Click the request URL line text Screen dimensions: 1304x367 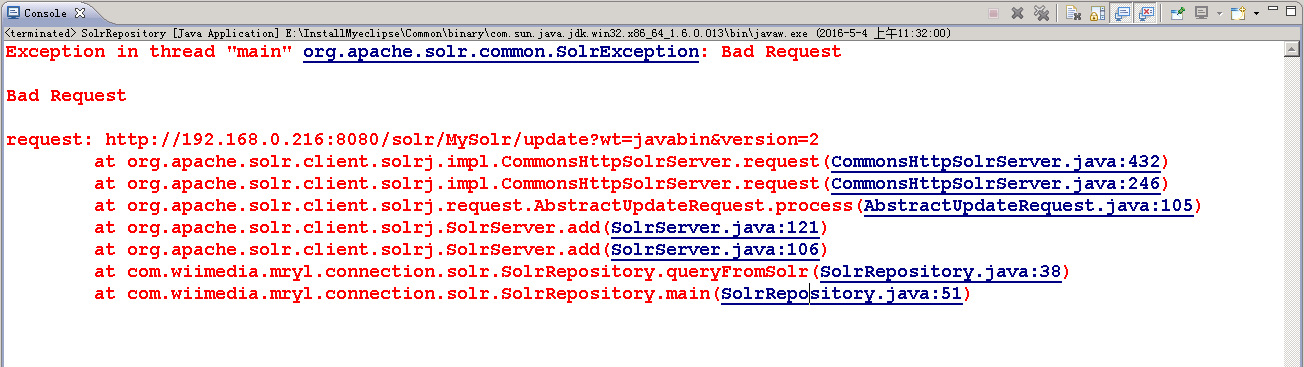click(413, 139)
